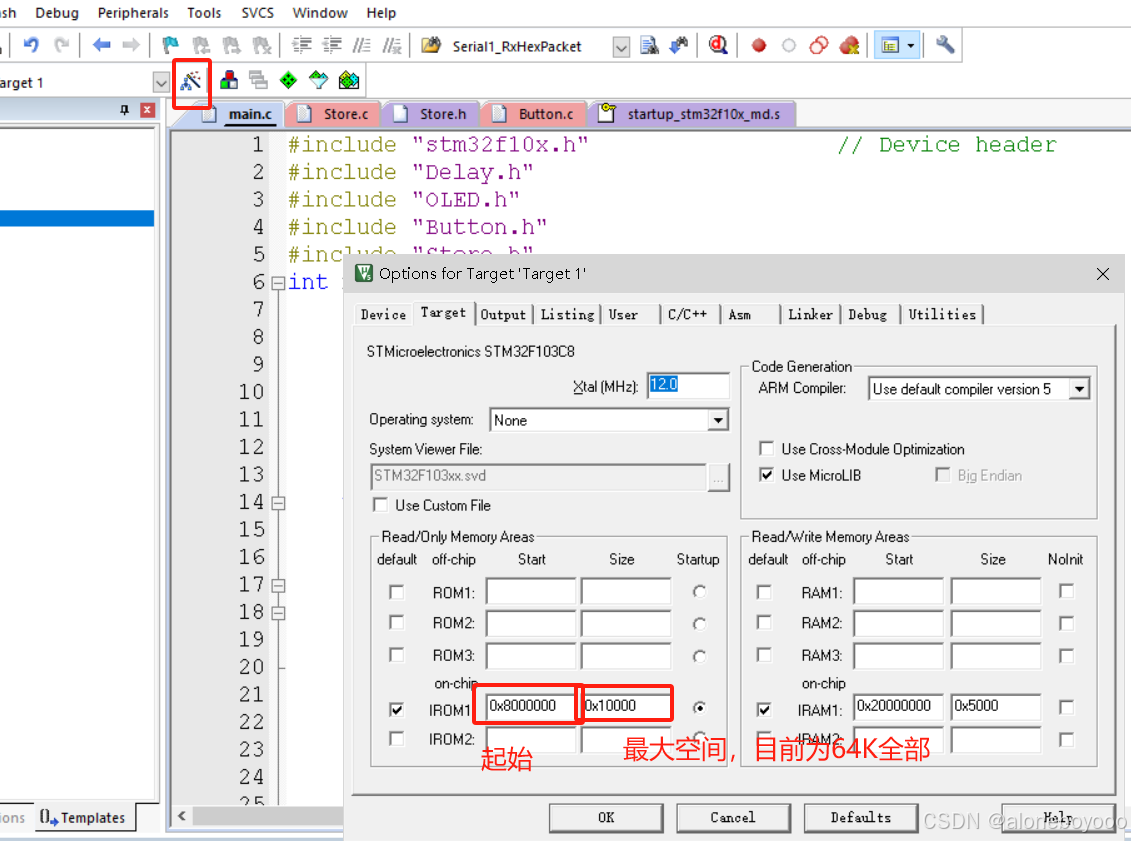The width and height of the screenshot is (1131, 841).
Task: Click the disable all breakpoints icon
Action: [x=819, y=45]
